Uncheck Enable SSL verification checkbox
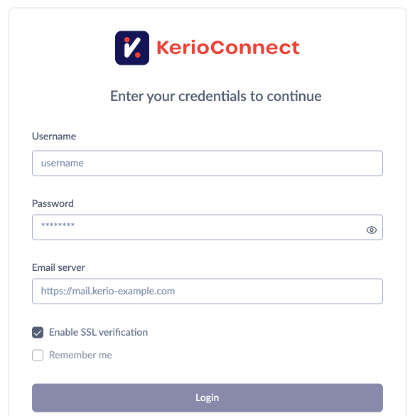416x416 pixels. pyautogui.click(x=38, y=332)
